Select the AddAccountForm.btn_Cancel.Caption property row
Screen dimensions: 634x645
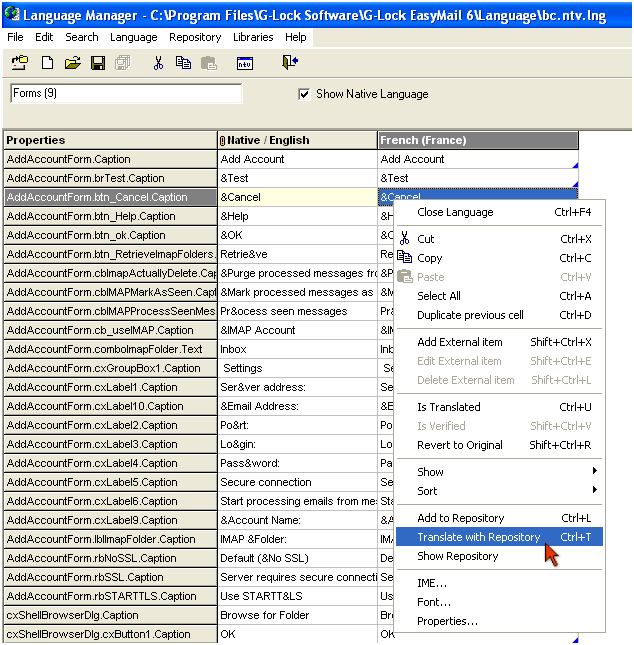point(110,197)
